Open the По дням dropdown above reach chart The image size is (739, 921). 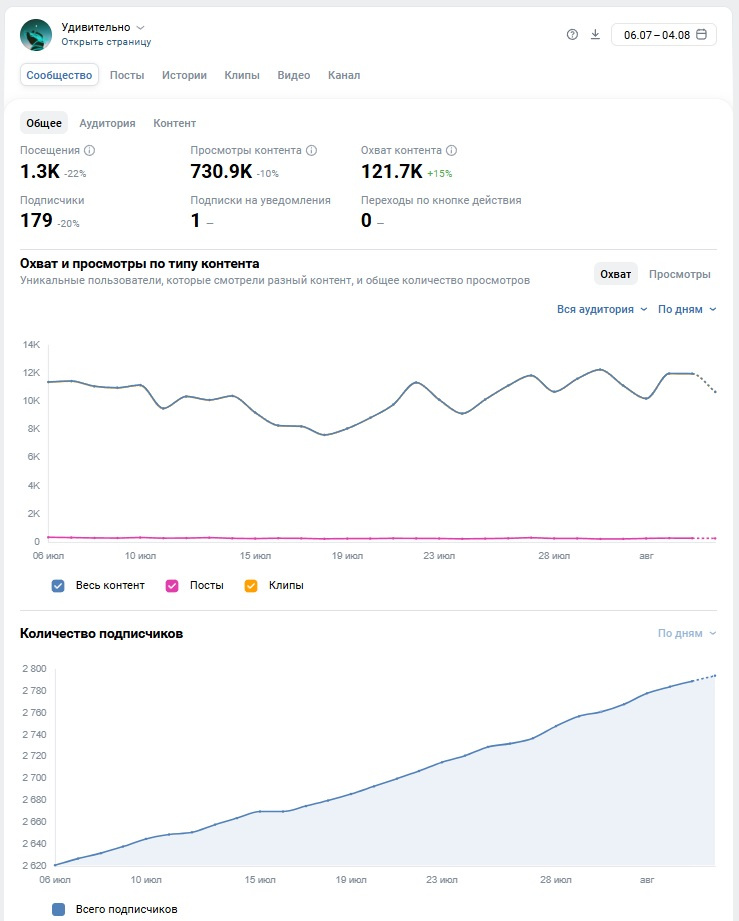pos(687,310)
